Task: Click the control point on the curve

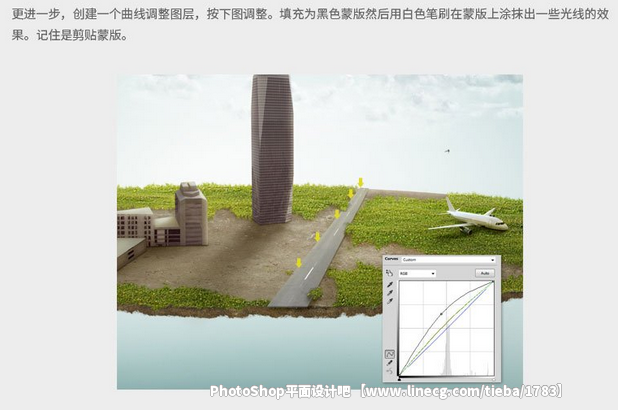Action: (441, 314)
